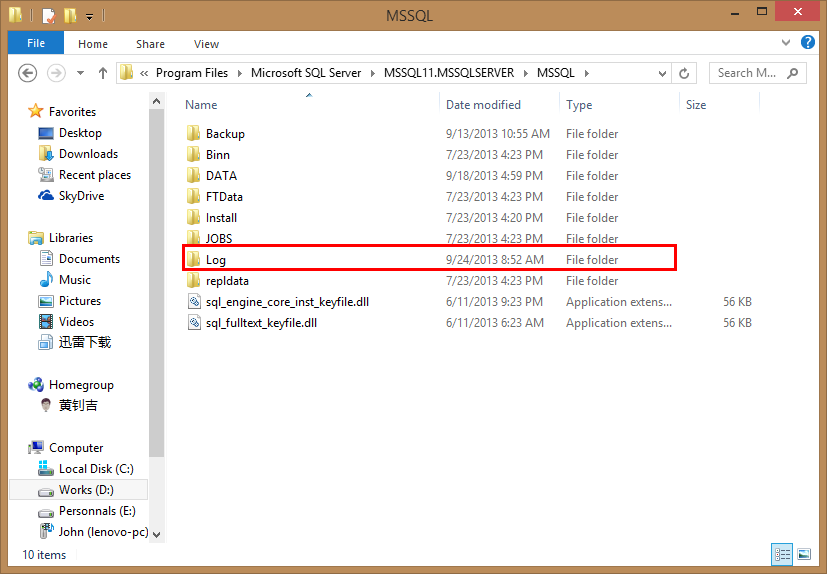Select the Log folder
This screenshot has width=827, height=574.
point(216,260)
